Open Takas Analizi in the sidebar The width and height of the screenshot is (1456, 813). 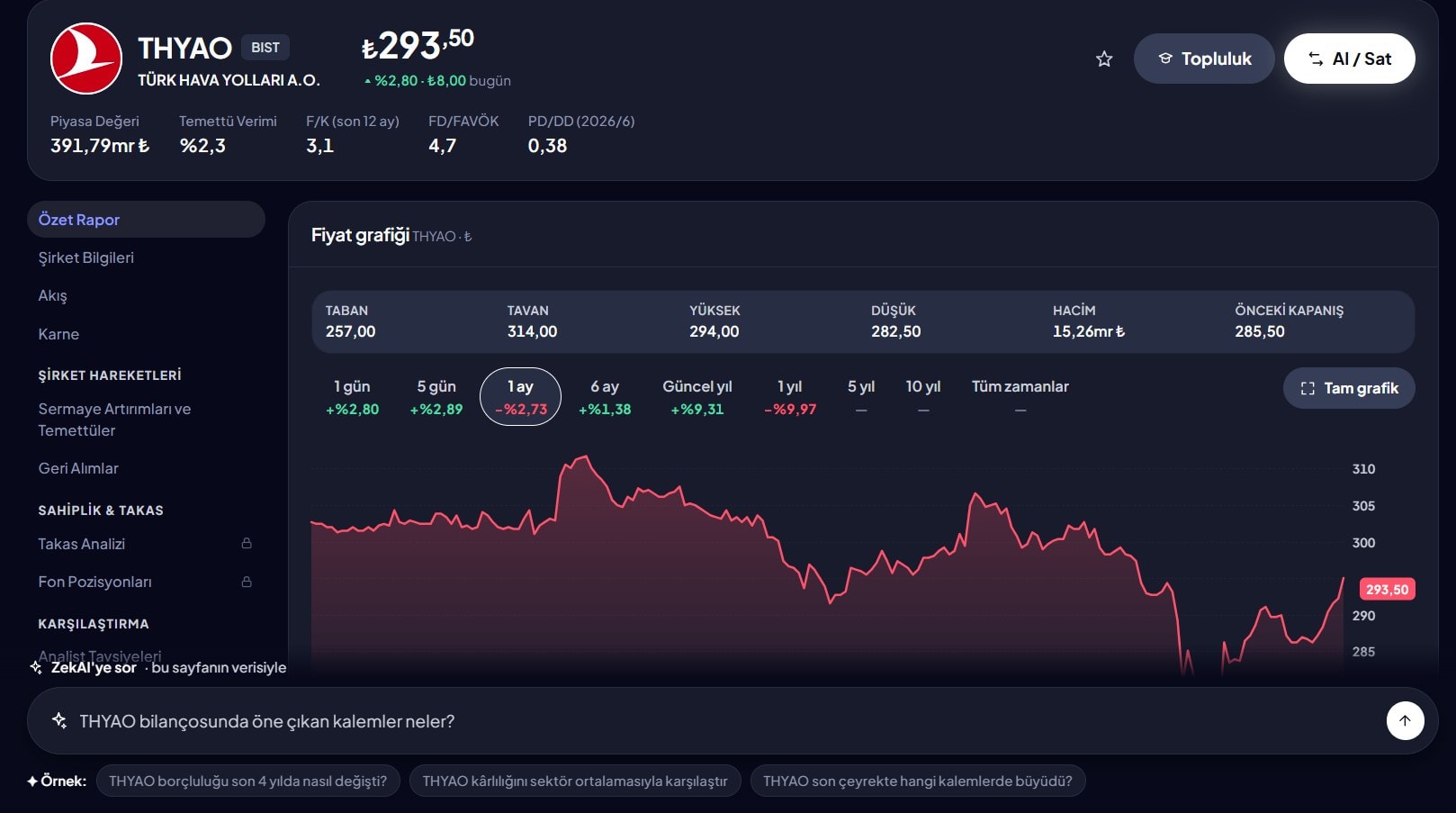[x=146, y=544]
